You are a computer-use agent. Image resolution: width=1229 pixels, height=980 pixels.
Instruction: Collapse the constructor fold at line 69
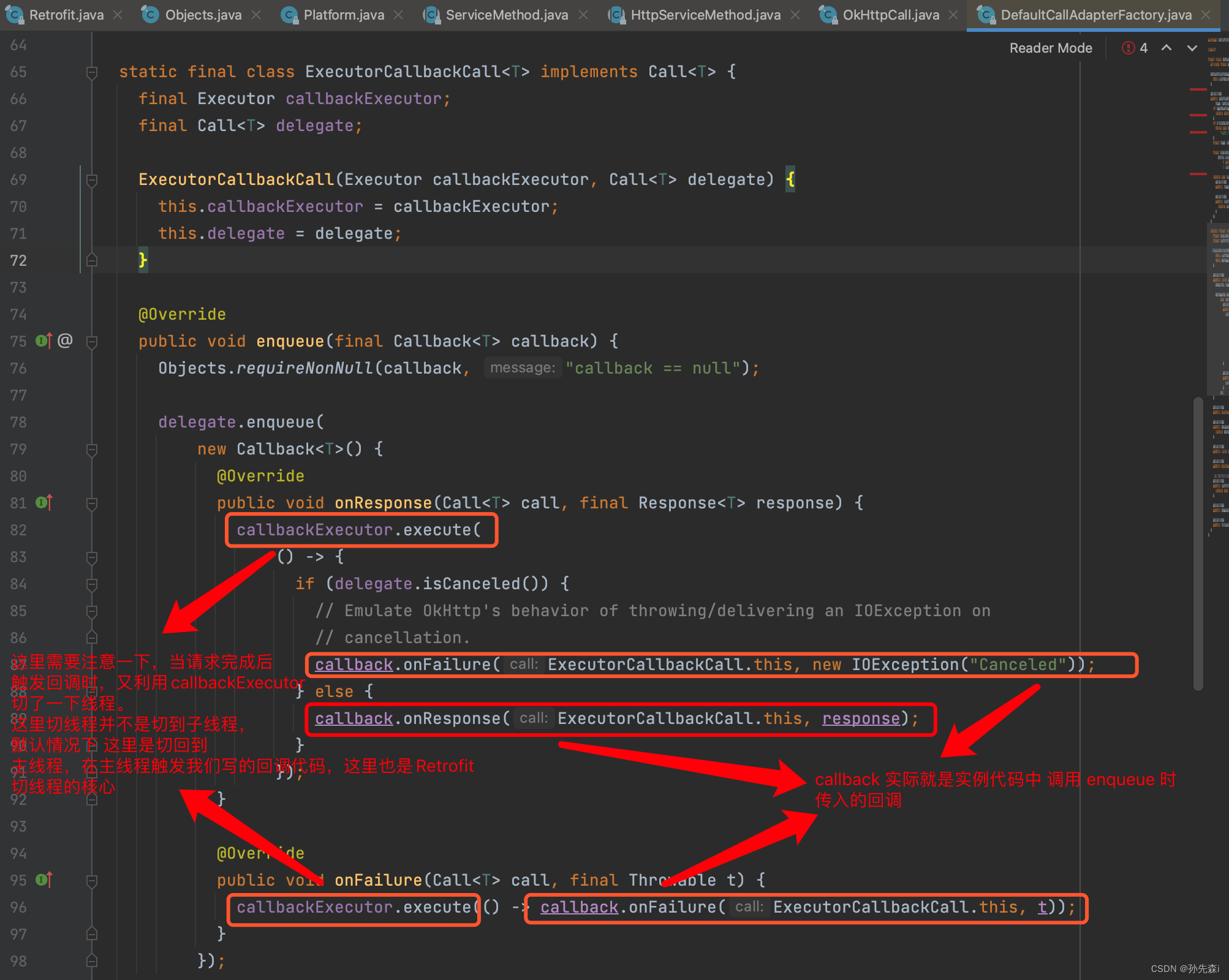tap(92, 180)
